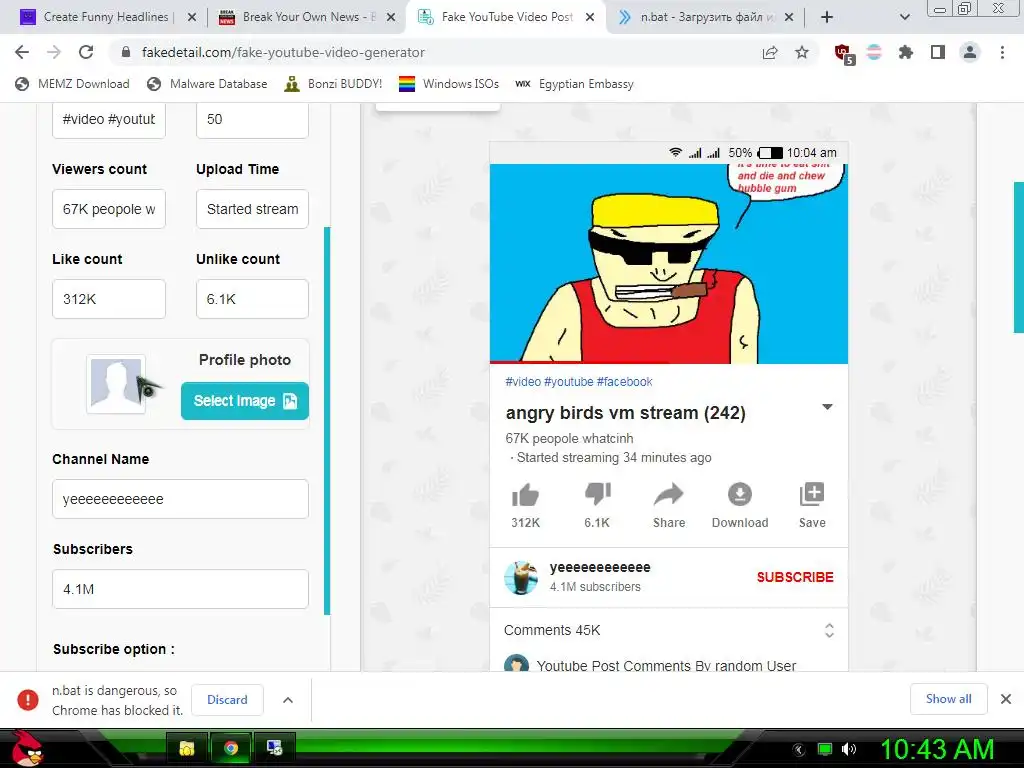Viewport: 1024px width, 768px height.
Task: Click the red download warning icon
Action: click(x=28, y=699)
